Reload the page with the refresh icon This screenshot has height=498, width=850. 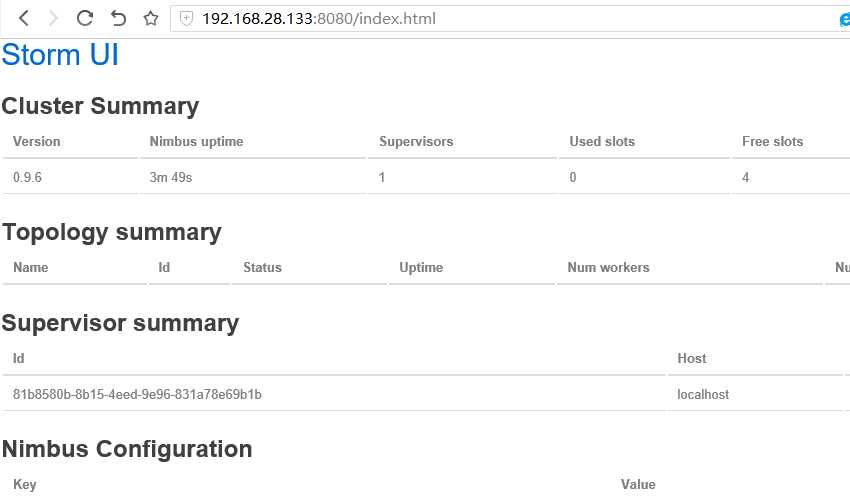pos(85,18)
